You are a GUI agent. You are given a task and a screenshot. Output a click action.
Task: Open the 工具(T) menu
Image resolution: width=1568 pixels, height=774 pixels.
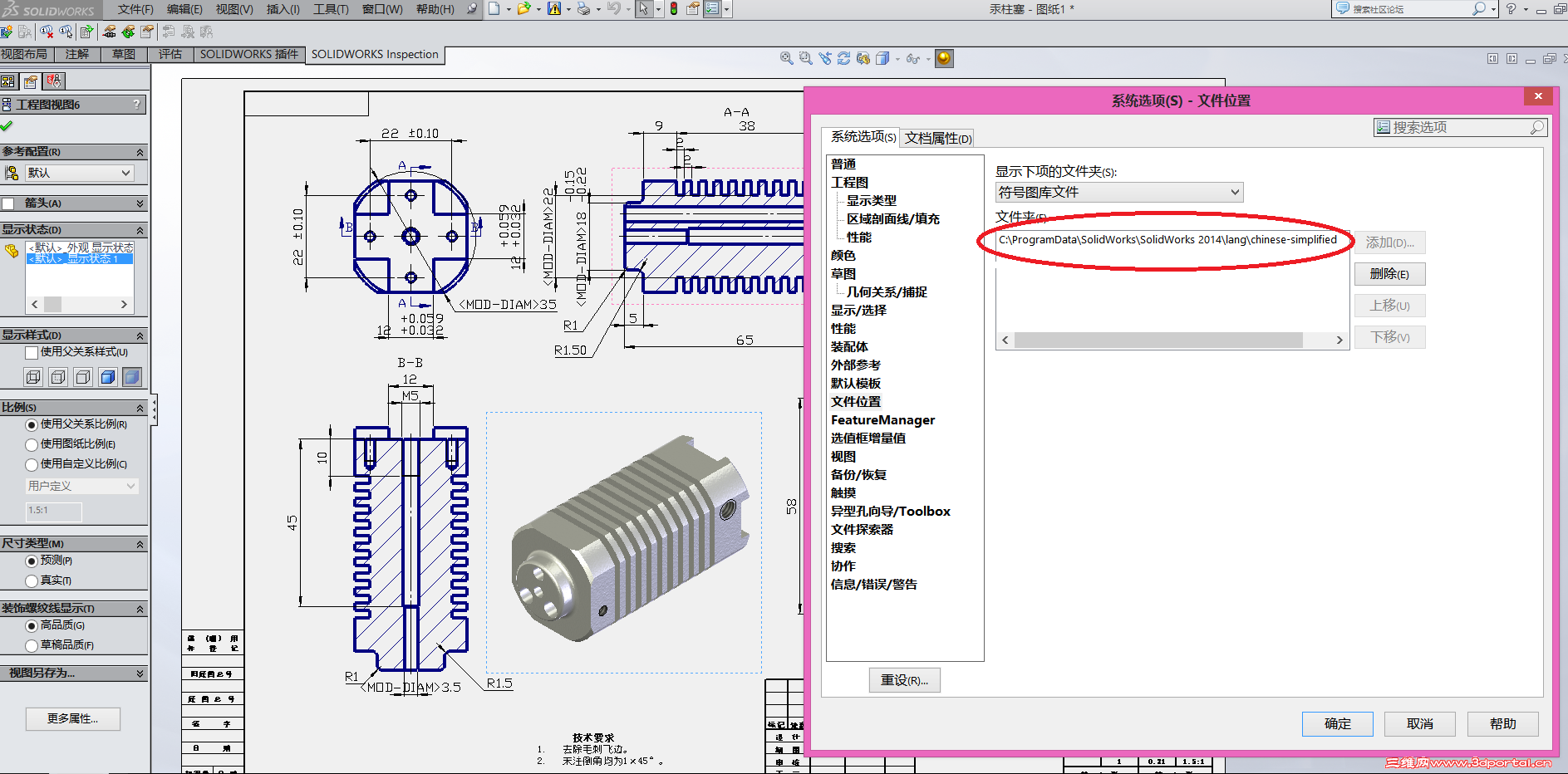pos(331,9)
